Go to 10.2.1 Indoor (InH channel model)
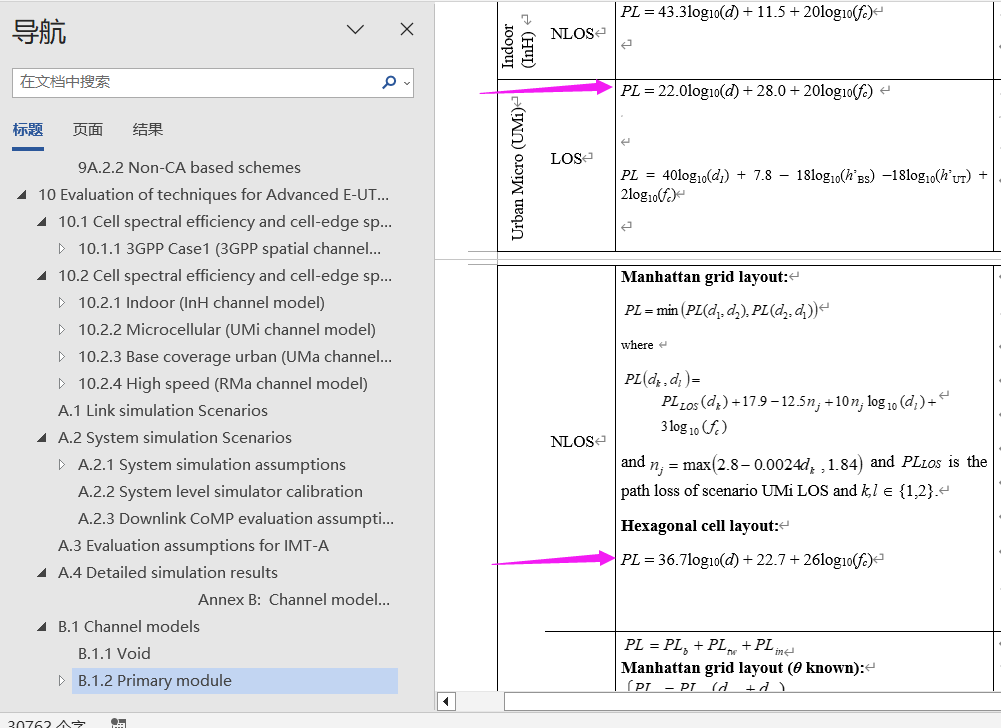This screenshot has width=1001, height=728. (x=201, y=303)
